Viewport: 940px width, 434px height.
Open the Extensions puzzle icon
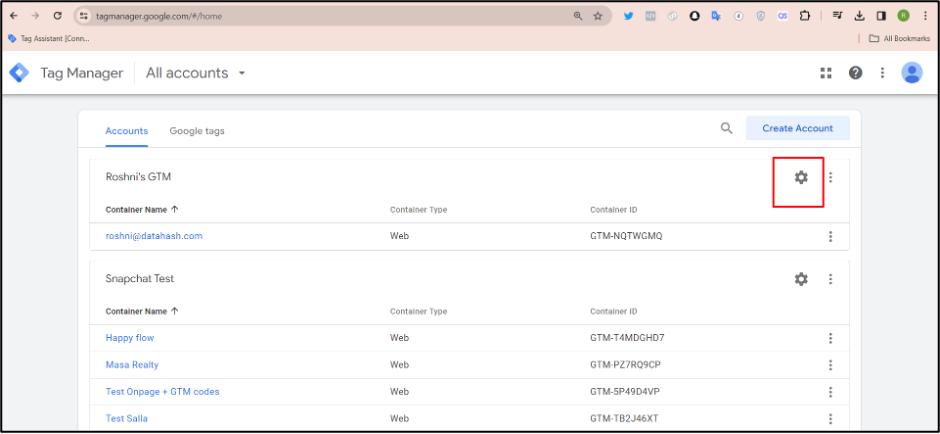805,16
